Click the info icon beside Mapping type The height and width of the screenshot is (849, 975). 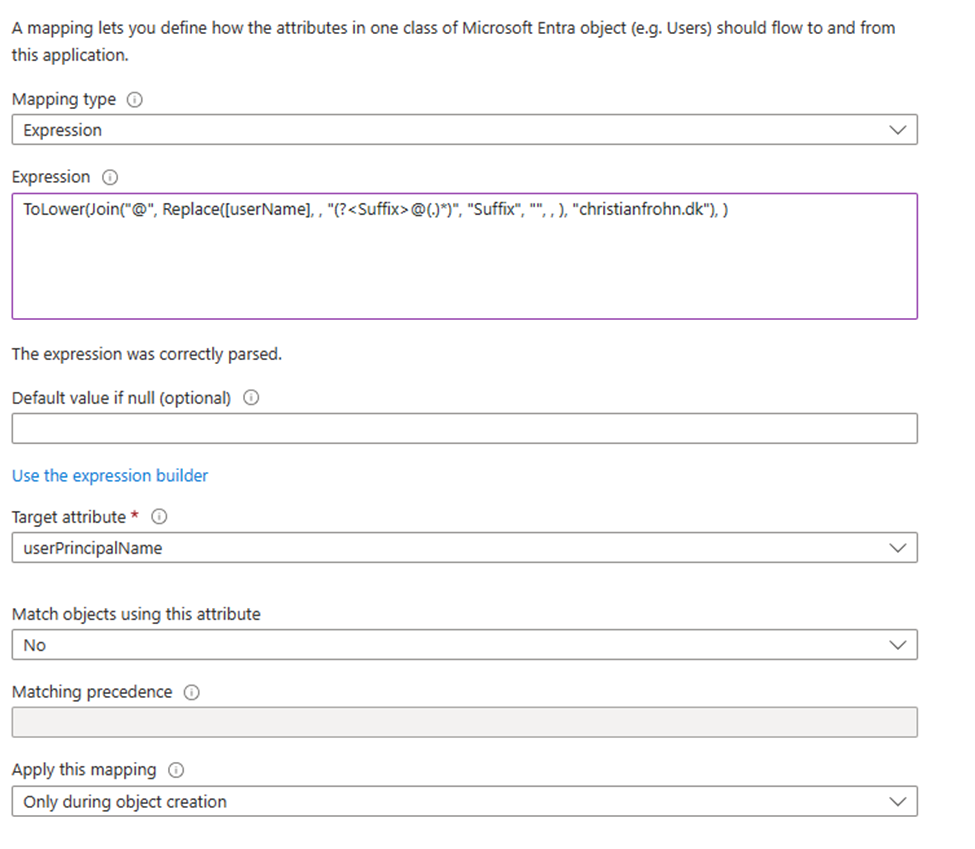[135, 100]
